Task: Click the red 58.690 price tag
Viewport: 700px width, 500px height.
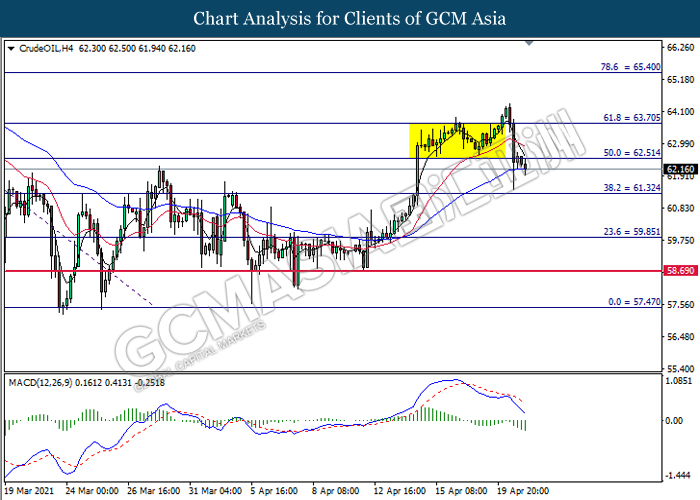Action: tap(680, 271)
